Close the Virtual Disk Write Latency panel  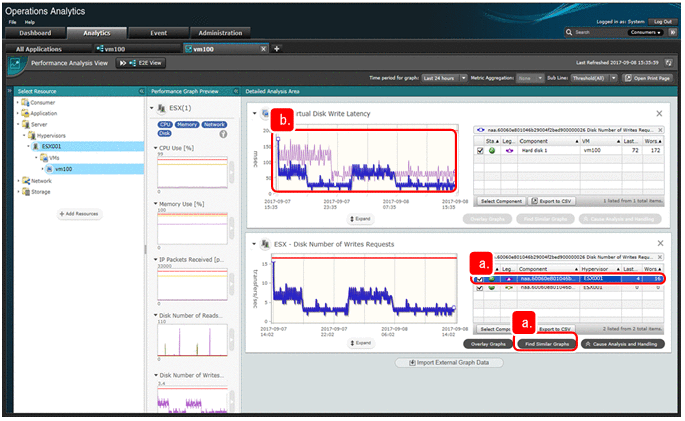pyautogui.click(x=659, y=114)
